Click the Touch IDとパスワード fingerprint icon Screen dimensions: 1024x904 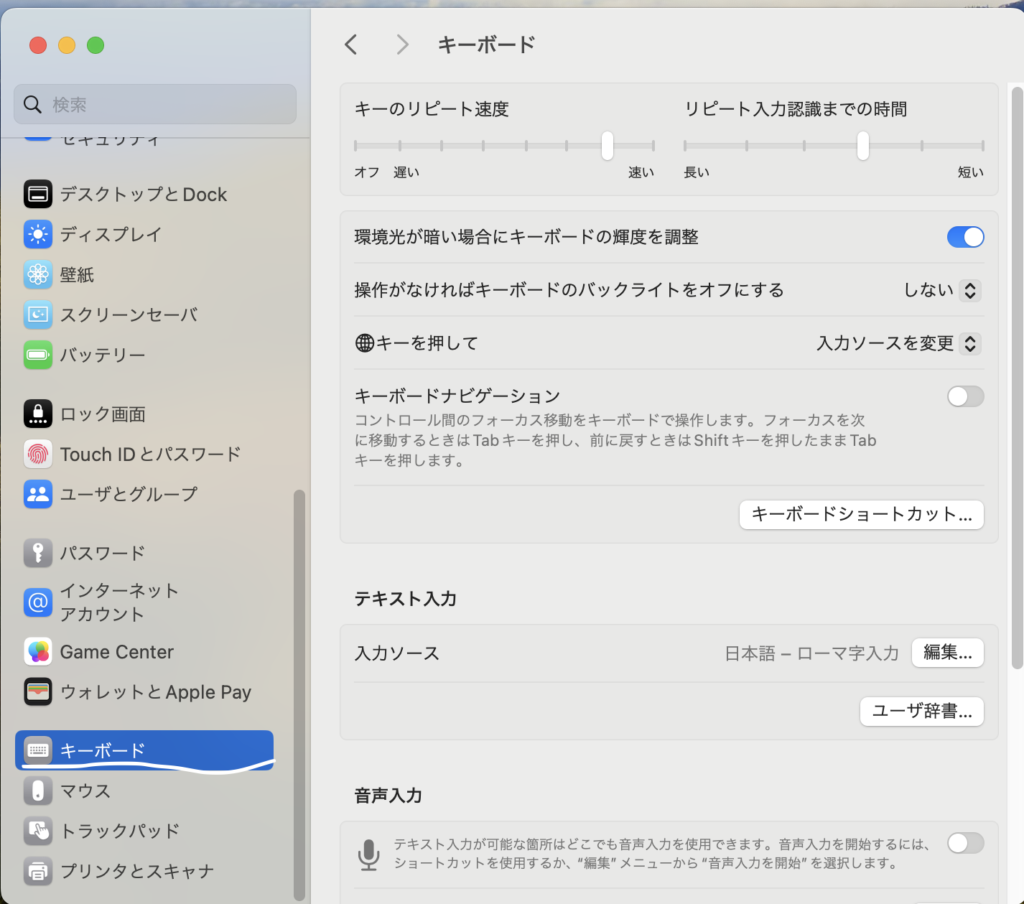38,454
